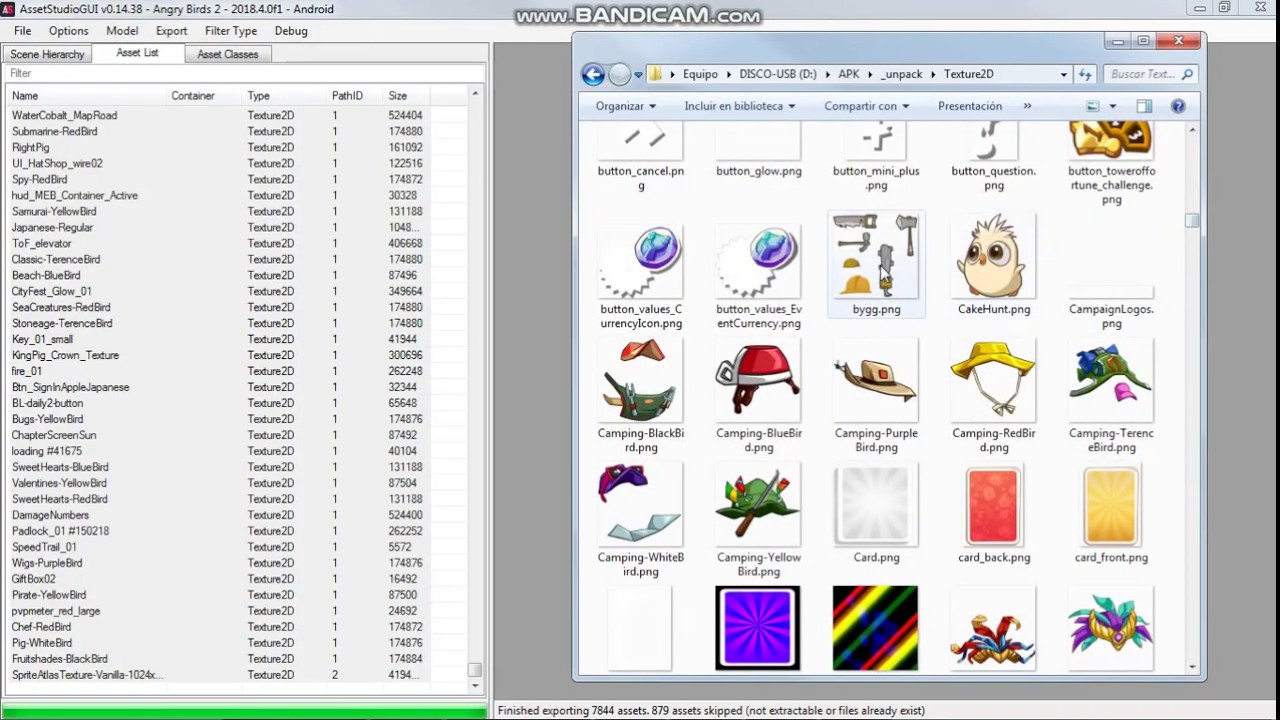Click the asset list scroll up arrow
Viewport: 1280px width, 720px height.
(475, 94)
